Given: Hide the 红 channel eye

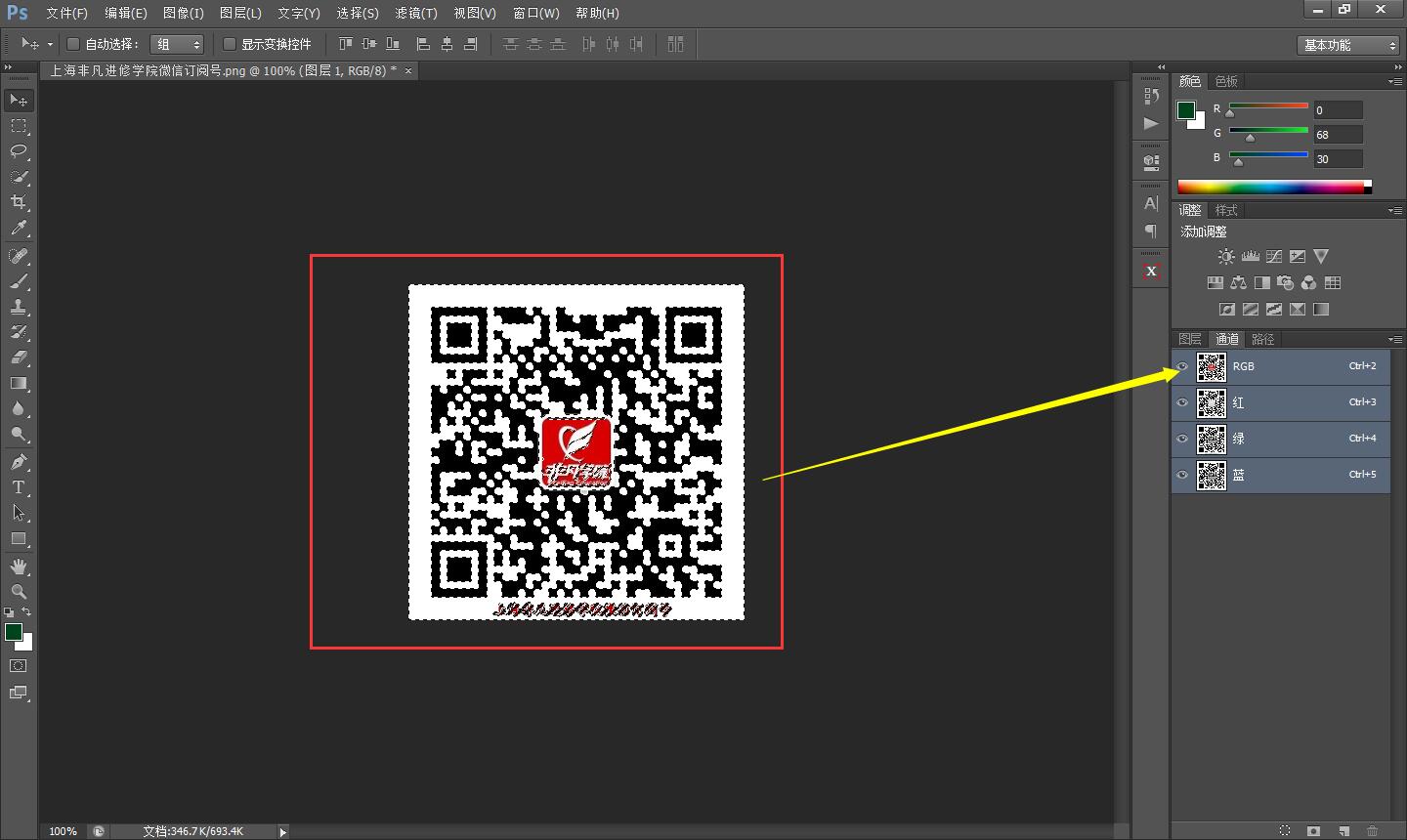Looking at the screenshot, I should pyautogui.click(x=1182, y=403).
